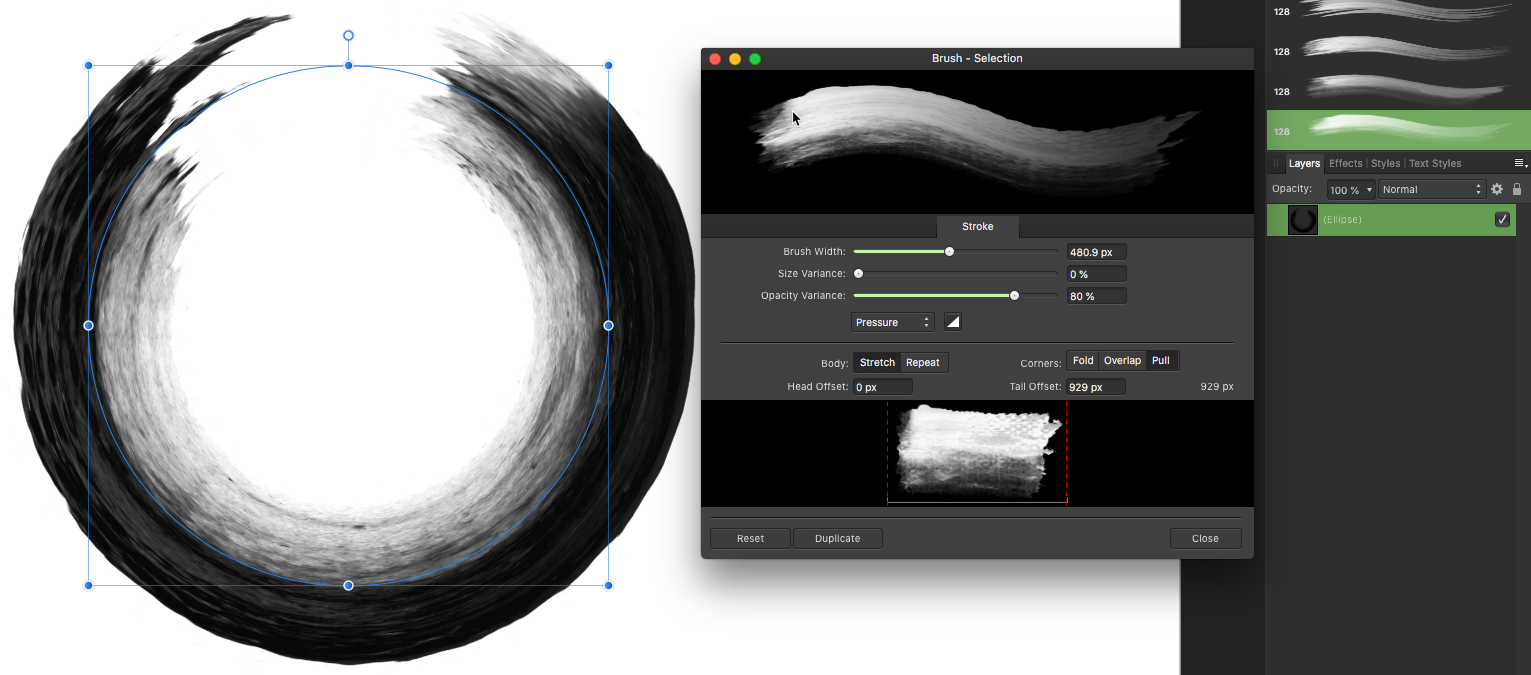Toggle the Ellipse layer visibility checkbox
The width and height of the screenshot is (1531, 675).
pyautogui.click(x=1502, y=220)
